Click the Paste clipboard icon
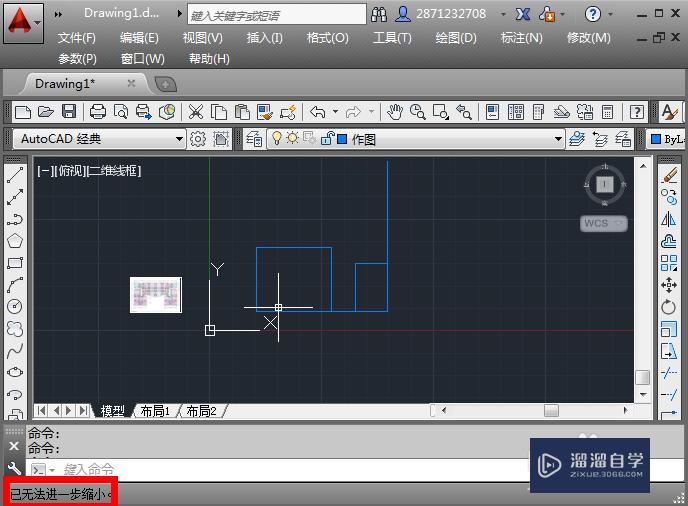The height and width of the screenshot is (506, 688). 242,112
